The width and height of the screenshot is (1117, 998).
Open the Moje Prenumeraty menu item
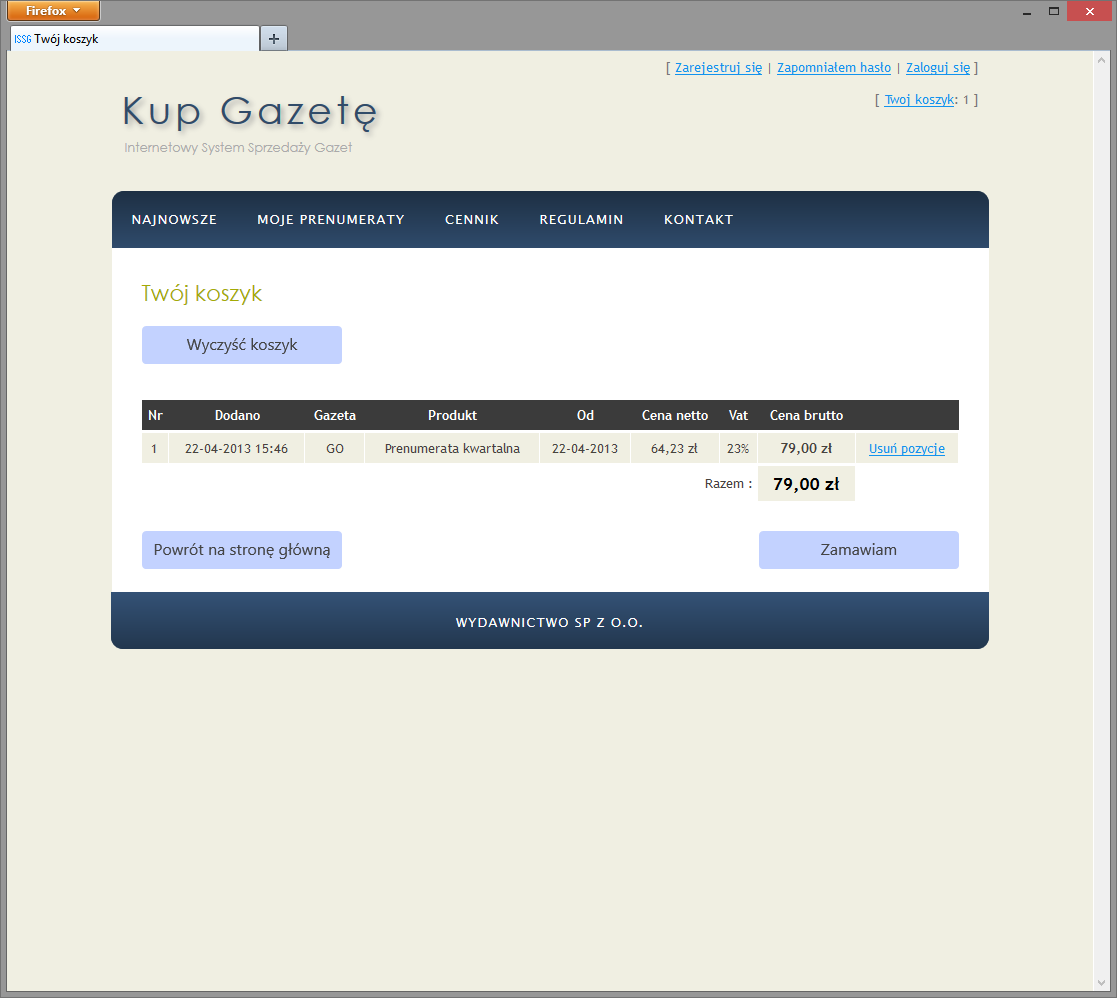point(330,220)
